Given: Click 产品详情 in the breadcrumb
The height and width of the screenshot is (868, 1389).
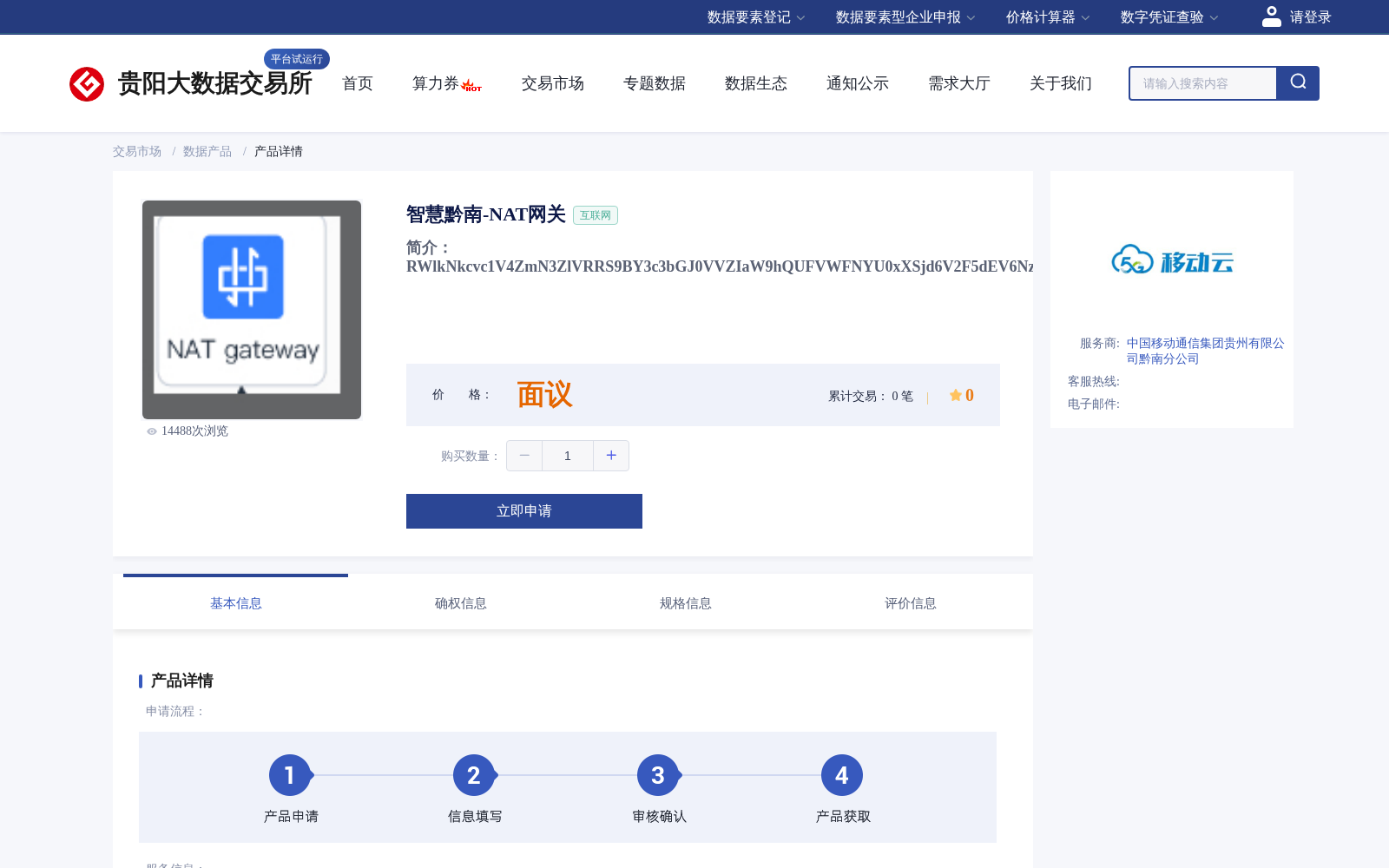Looking at the screenshot, I should pyautogui.click(x=279, y=151).
